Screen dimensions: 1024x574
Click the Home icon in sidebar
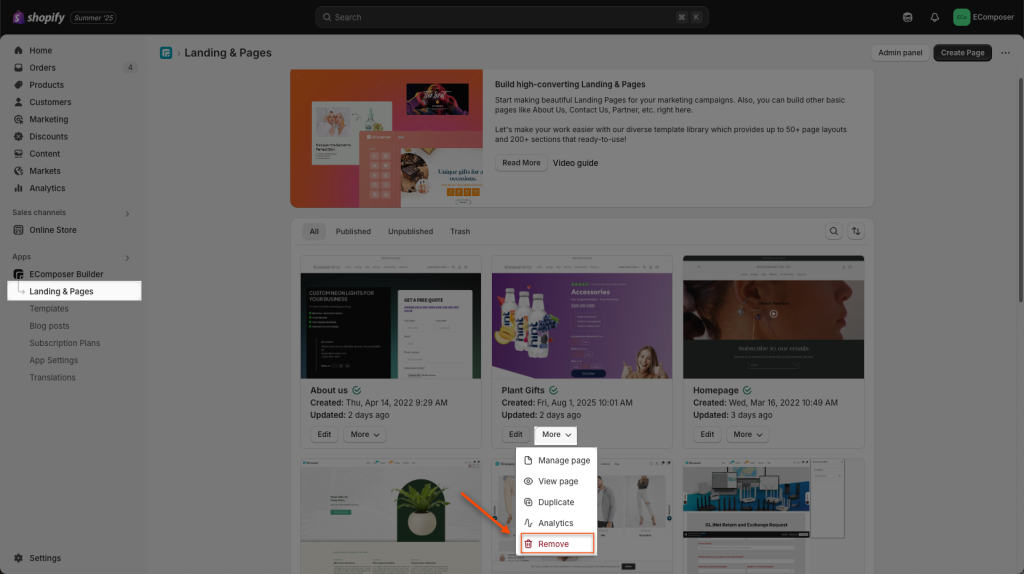pyautogui.click(x=18, y=50)
